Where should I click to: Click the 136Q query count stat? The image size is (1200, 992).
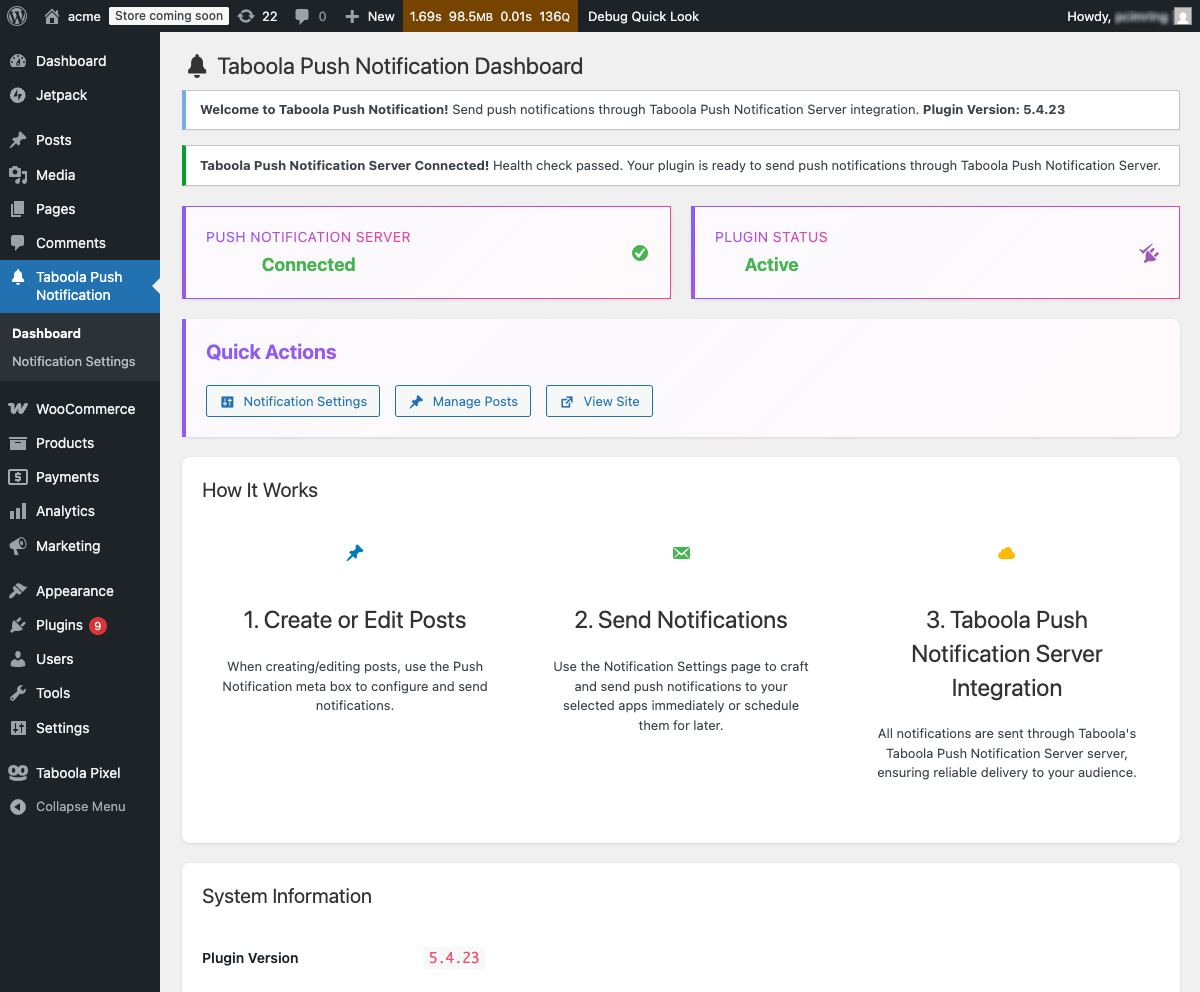(x=554, y=16)
